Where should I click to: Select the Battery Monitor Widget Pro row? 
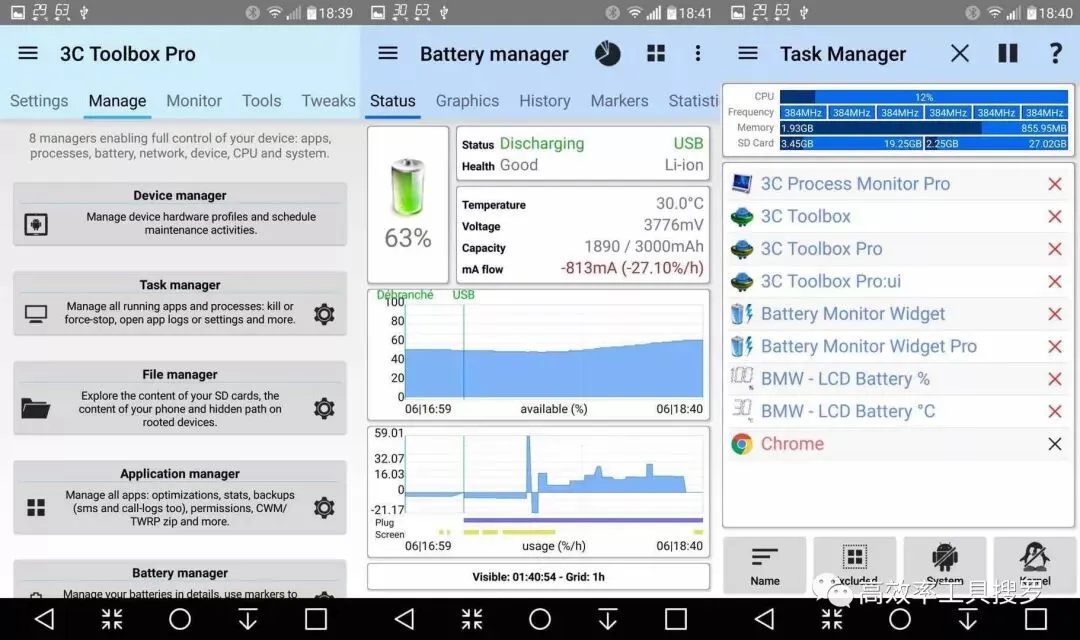[898, 346]
